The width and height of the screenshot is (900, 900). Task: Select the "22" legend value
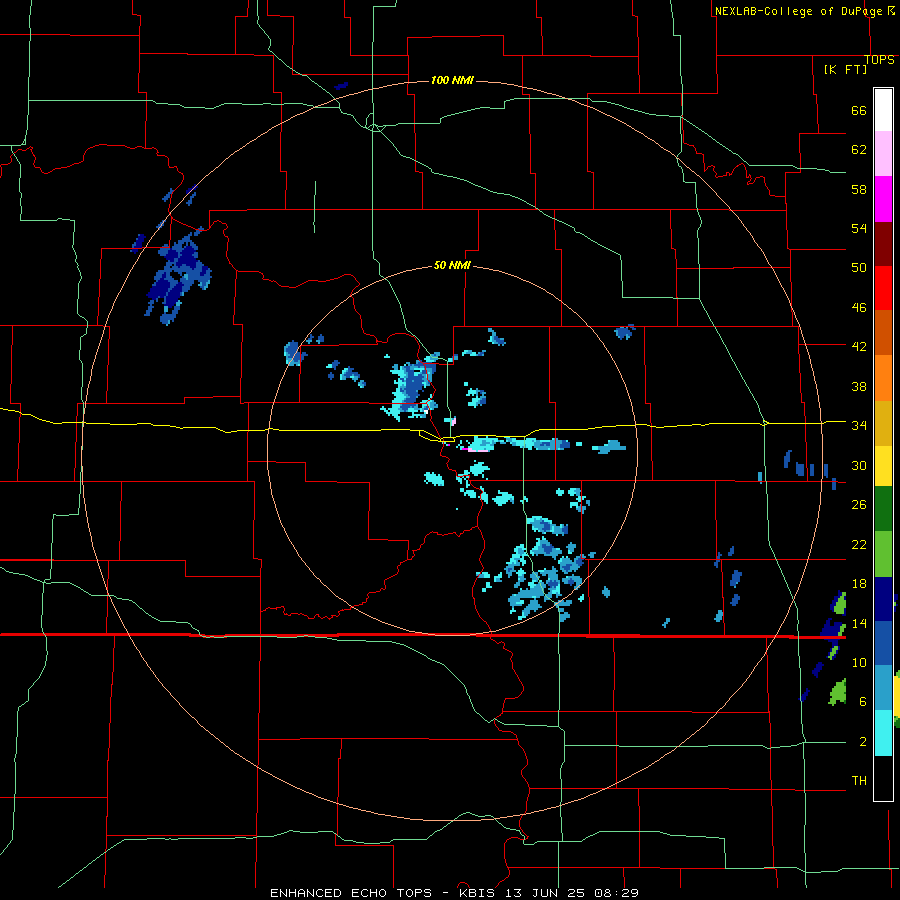tap(859, 545)
